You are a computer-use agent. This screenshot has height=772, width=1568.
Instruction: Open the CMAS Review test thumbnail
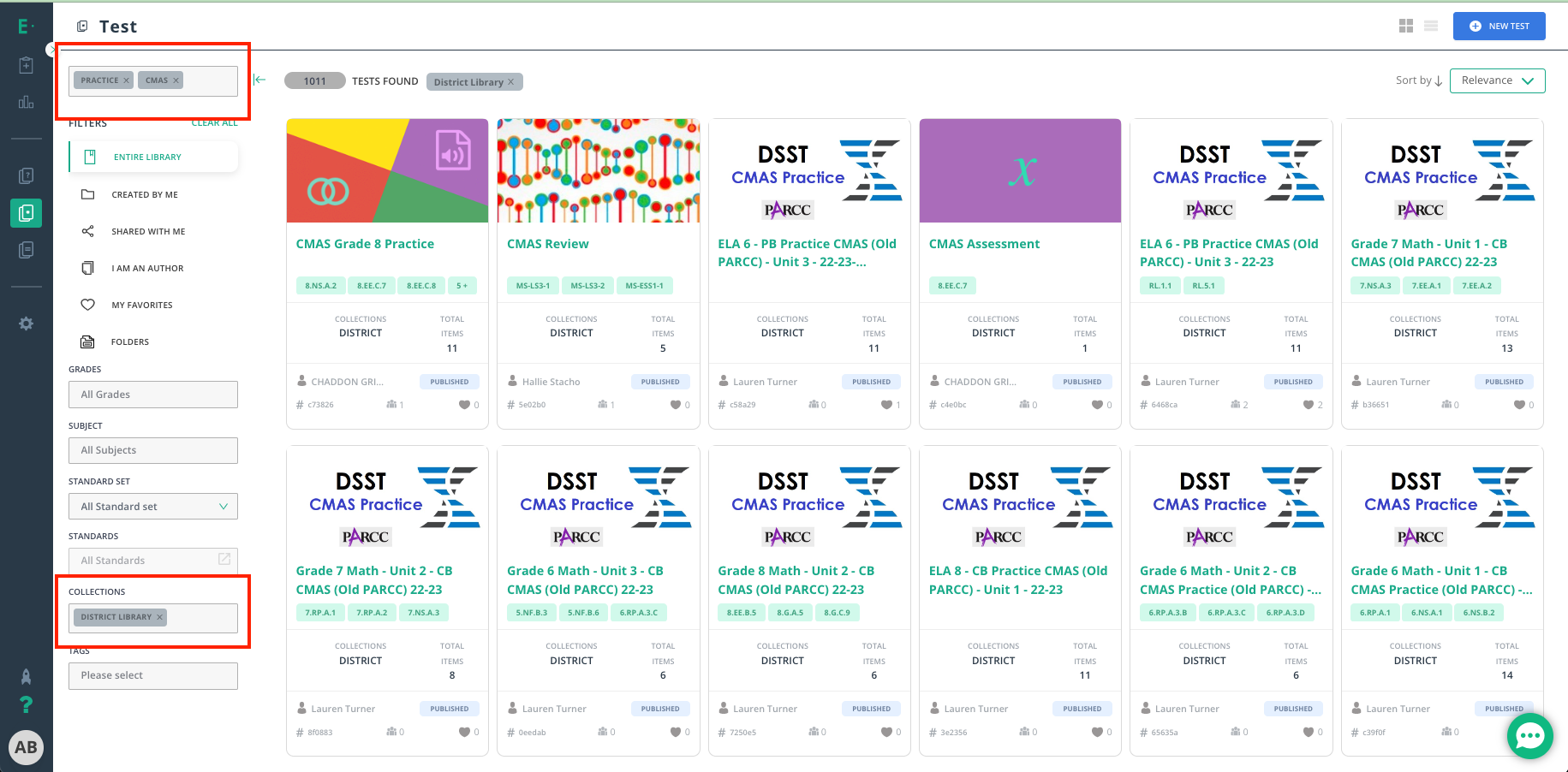pyautogui.click(x=599, y=171)
